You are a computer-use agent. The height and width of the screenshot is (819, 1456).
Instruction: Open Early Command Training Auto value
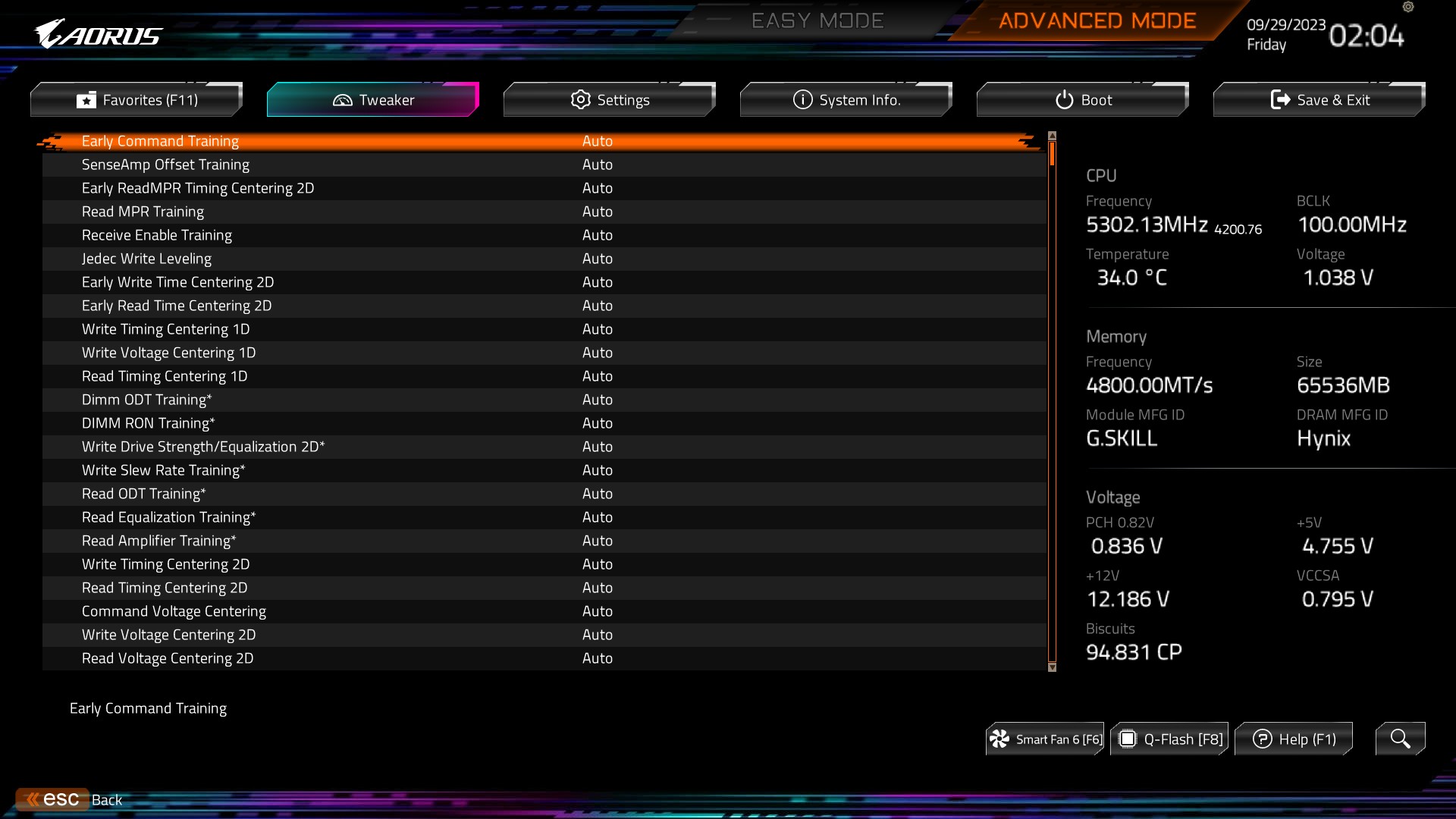pyautogui.click(x=598, y=141)
